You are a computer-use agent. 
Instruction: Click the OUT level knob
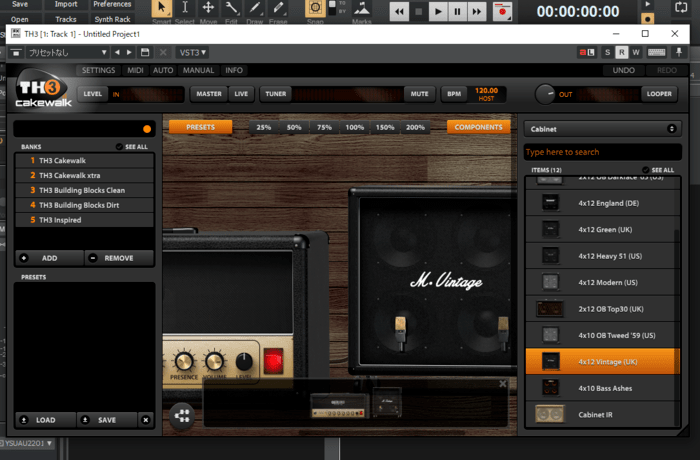pos(544,94)
